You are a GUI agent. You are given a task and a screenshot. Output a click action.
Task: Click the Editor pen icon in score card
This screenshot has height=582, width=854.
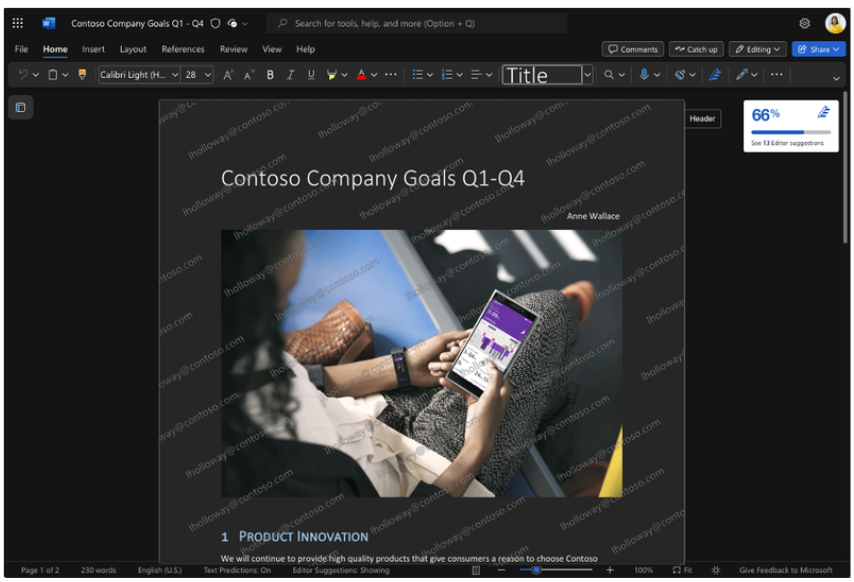[824, 113]
